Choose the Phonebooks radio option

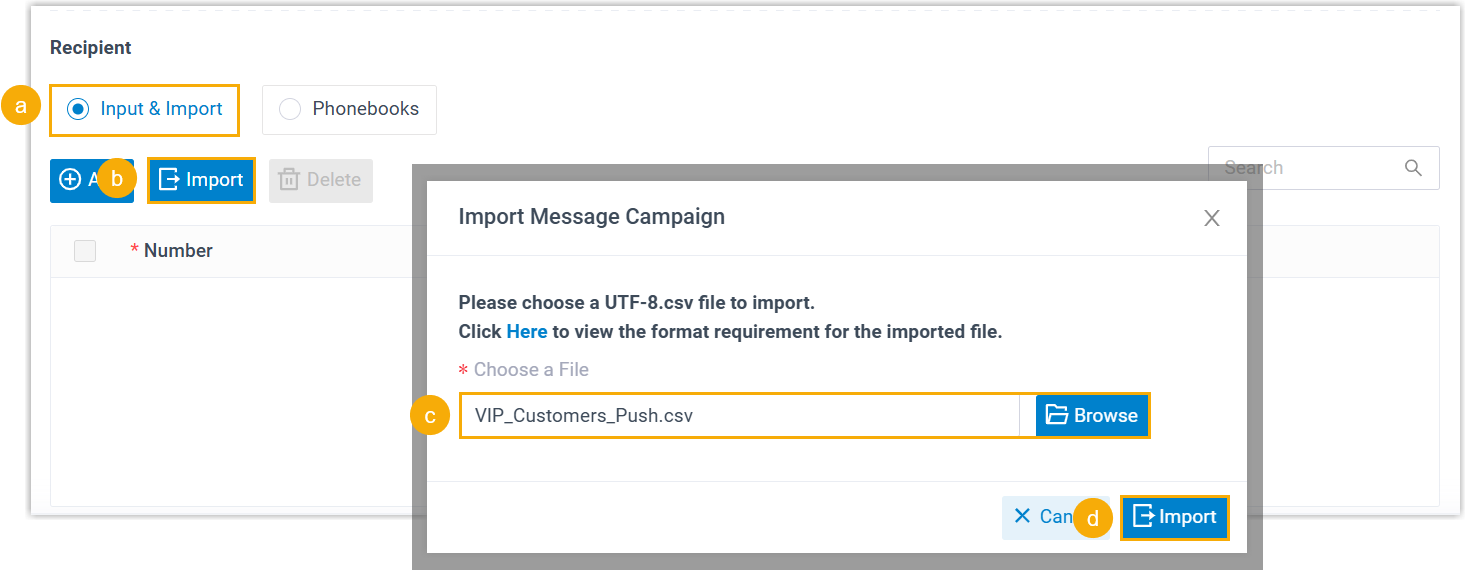290,109
